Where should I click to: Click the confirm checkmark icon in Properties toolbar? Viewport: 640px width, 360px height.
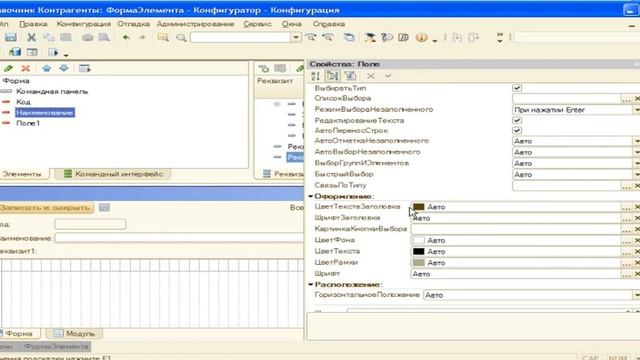(387, 76)
